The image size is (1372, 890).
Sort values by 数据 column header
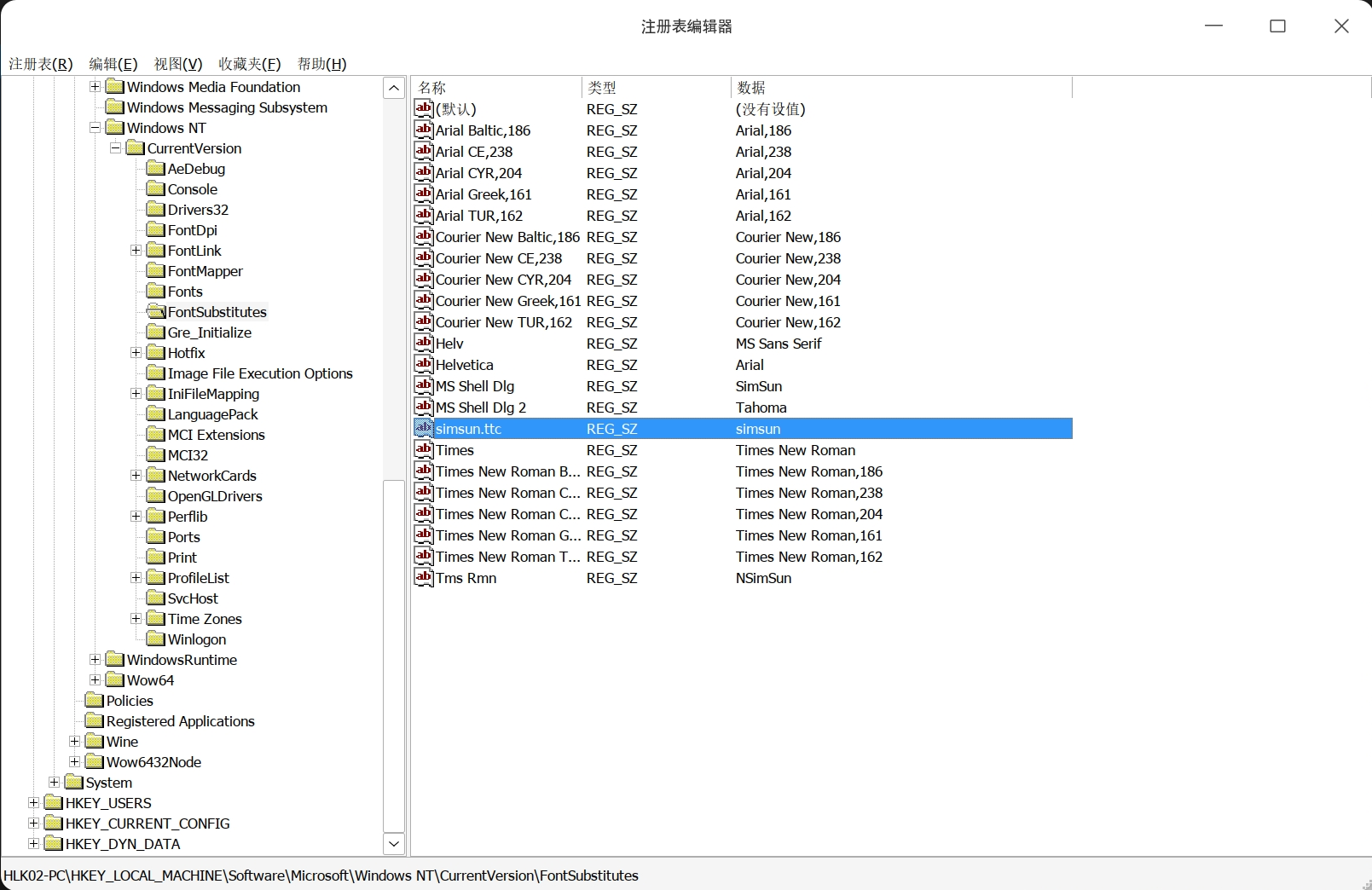pyautogui.click(x=901, y=87)
